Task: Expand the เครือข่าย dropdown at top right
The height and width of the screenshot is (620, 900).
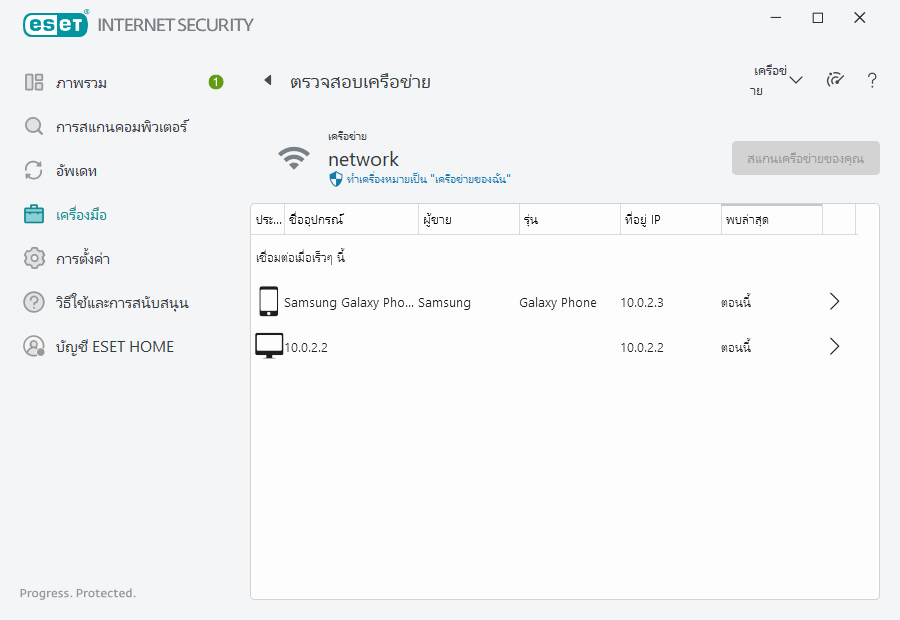Action: pyautogui.click(x=778, y=81)
